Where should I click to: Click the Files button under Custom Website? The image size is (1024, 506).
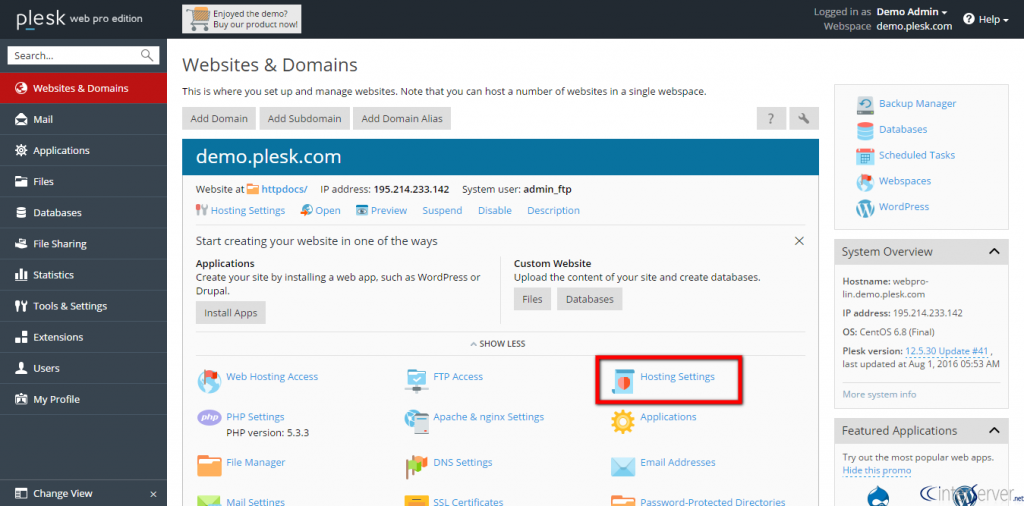point(532,299)
